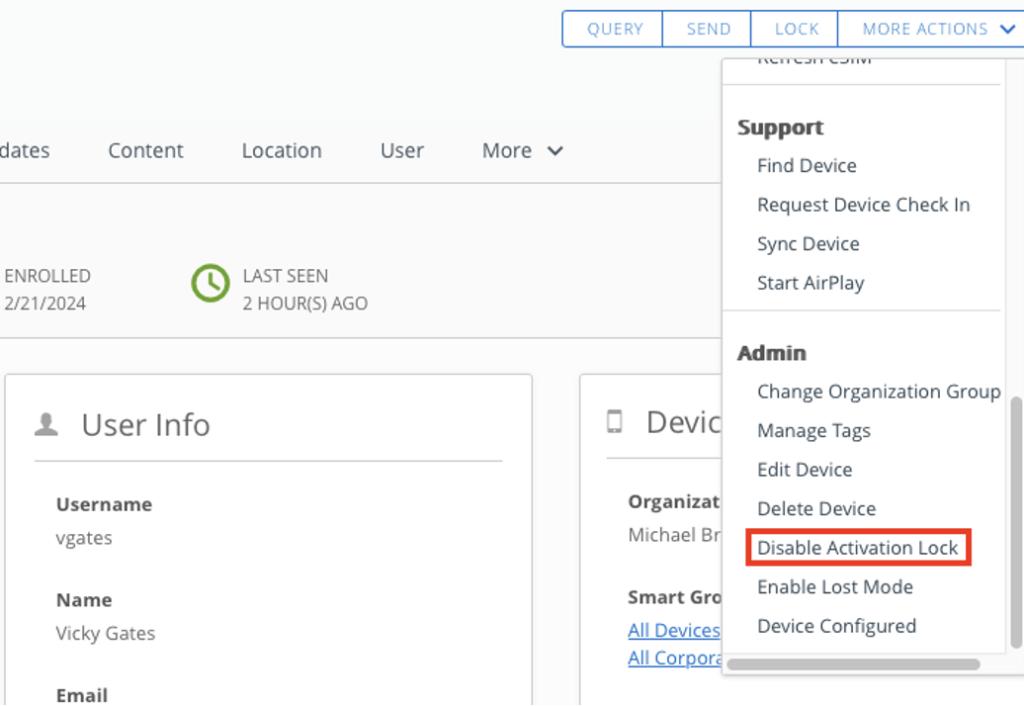The width and height of the screenshot is (1024, 706).
Task: Click the Device Info phone icon
Action: pos(615,422)
